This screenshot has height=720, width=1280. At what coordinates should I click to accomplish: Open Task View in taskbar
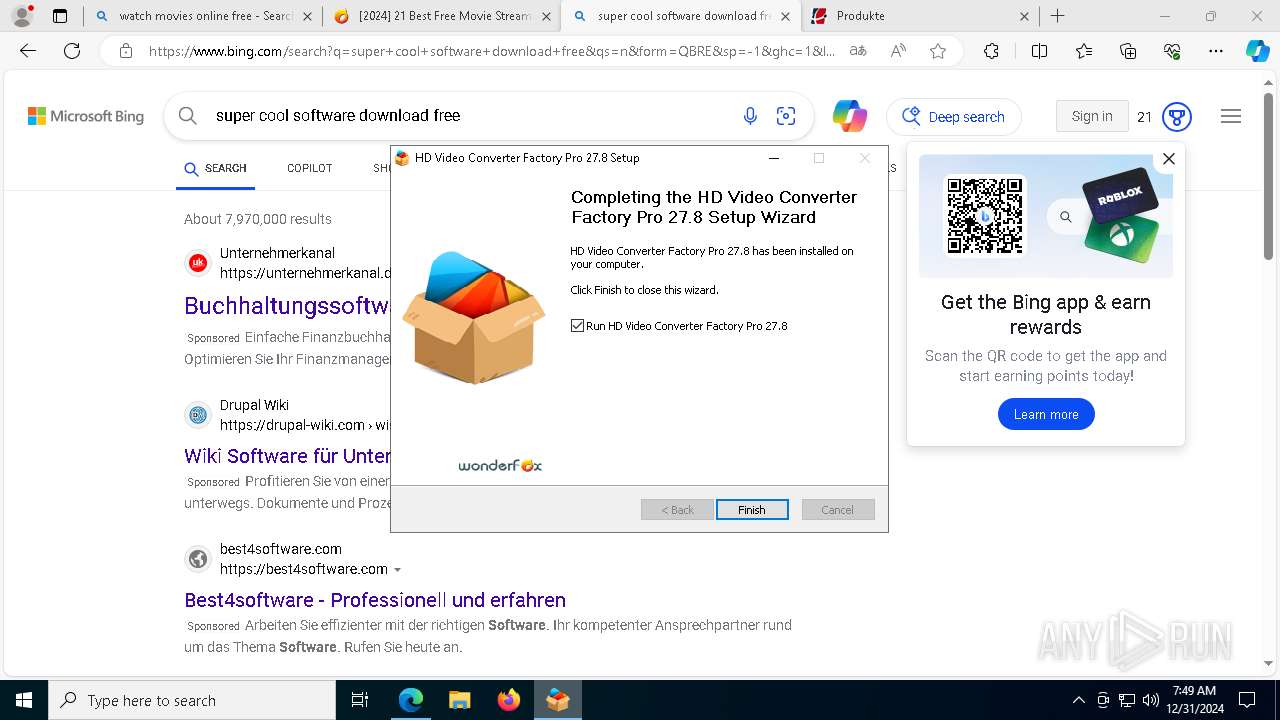pos(360,700)
